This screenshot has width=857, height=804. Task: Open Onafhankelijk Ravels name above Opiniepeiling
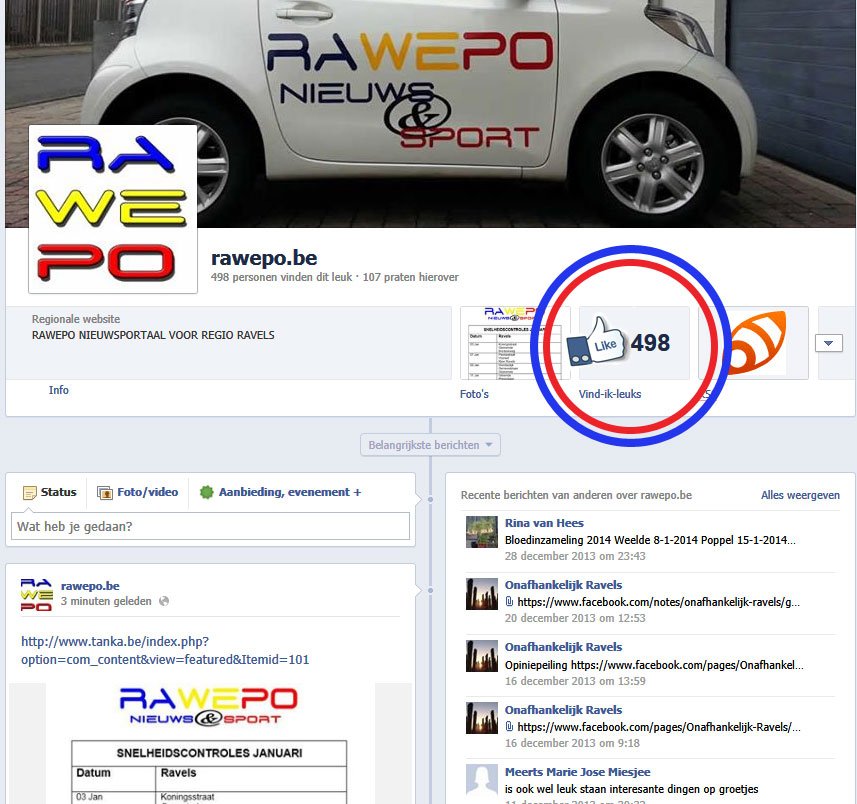563,647
